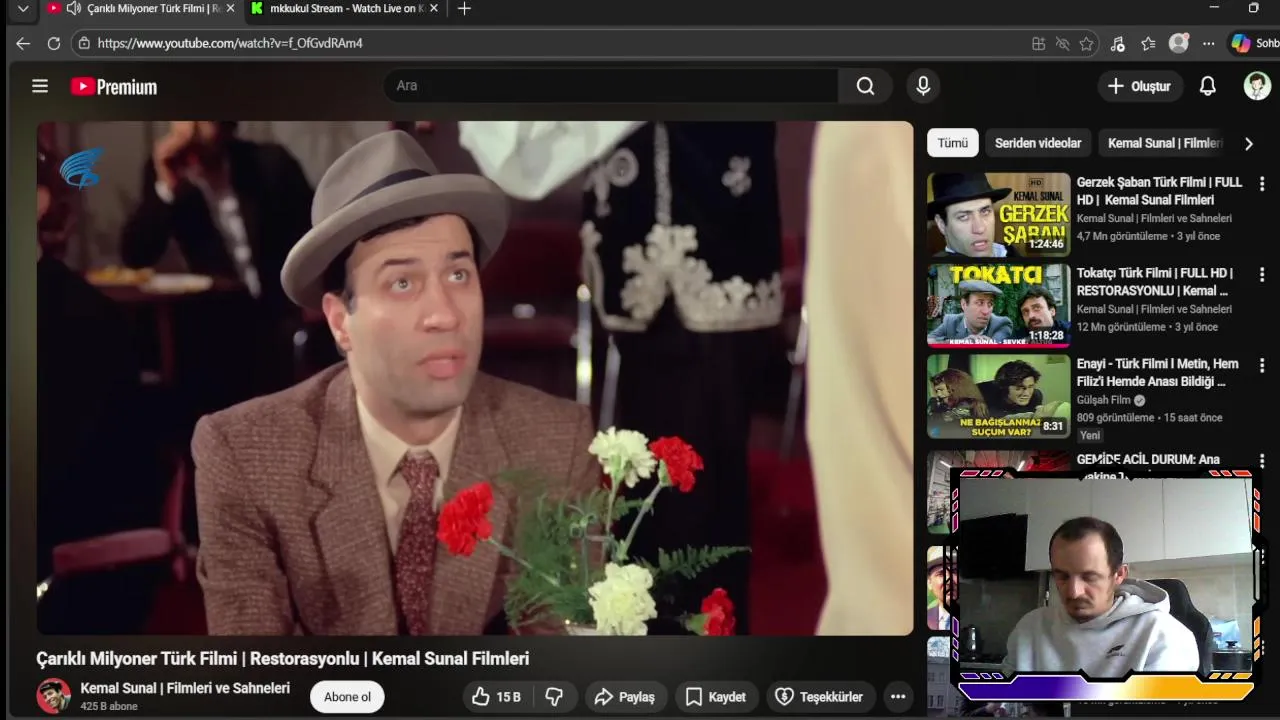Open browser settings and more ellipsis
This screenshot has height=720, width=1280.
[x=1209, y=43]
